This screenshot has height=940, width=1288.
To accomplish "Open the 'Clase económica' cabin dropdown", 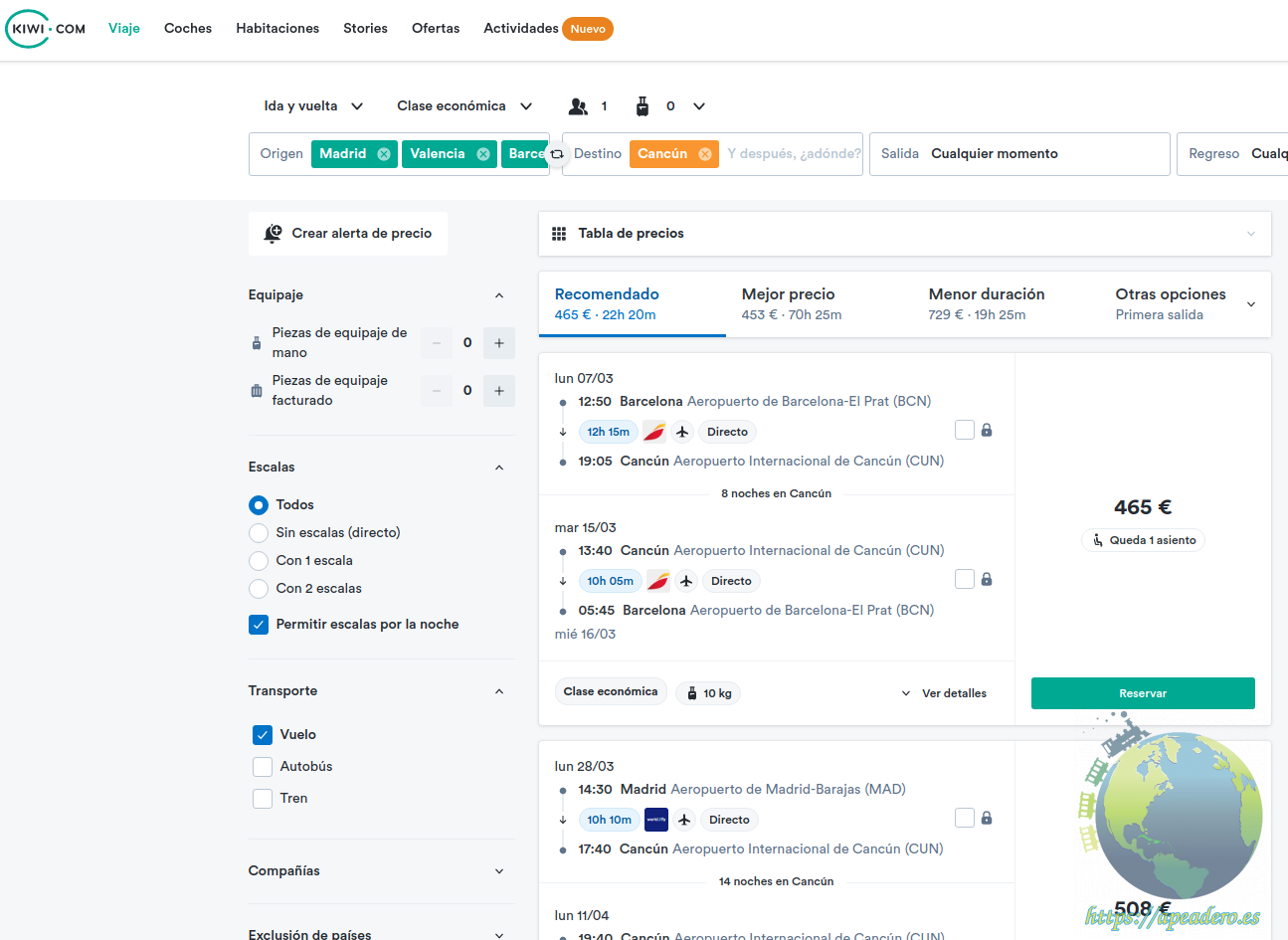I will (464, 106).
